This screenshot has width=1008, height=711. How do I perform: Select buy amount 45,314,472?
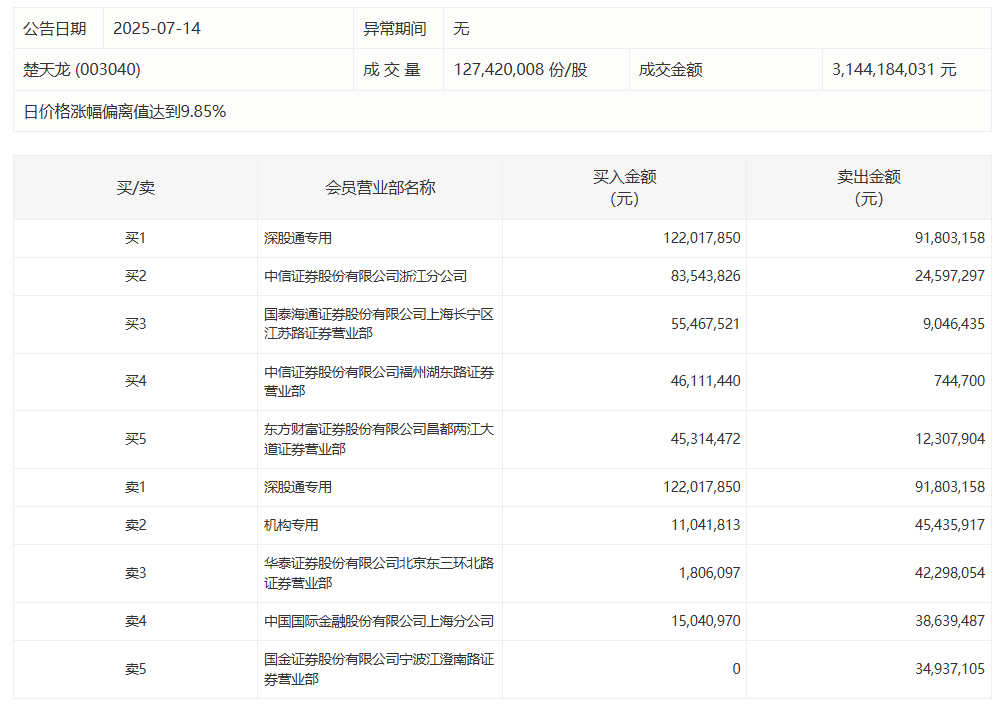(705, 439)
